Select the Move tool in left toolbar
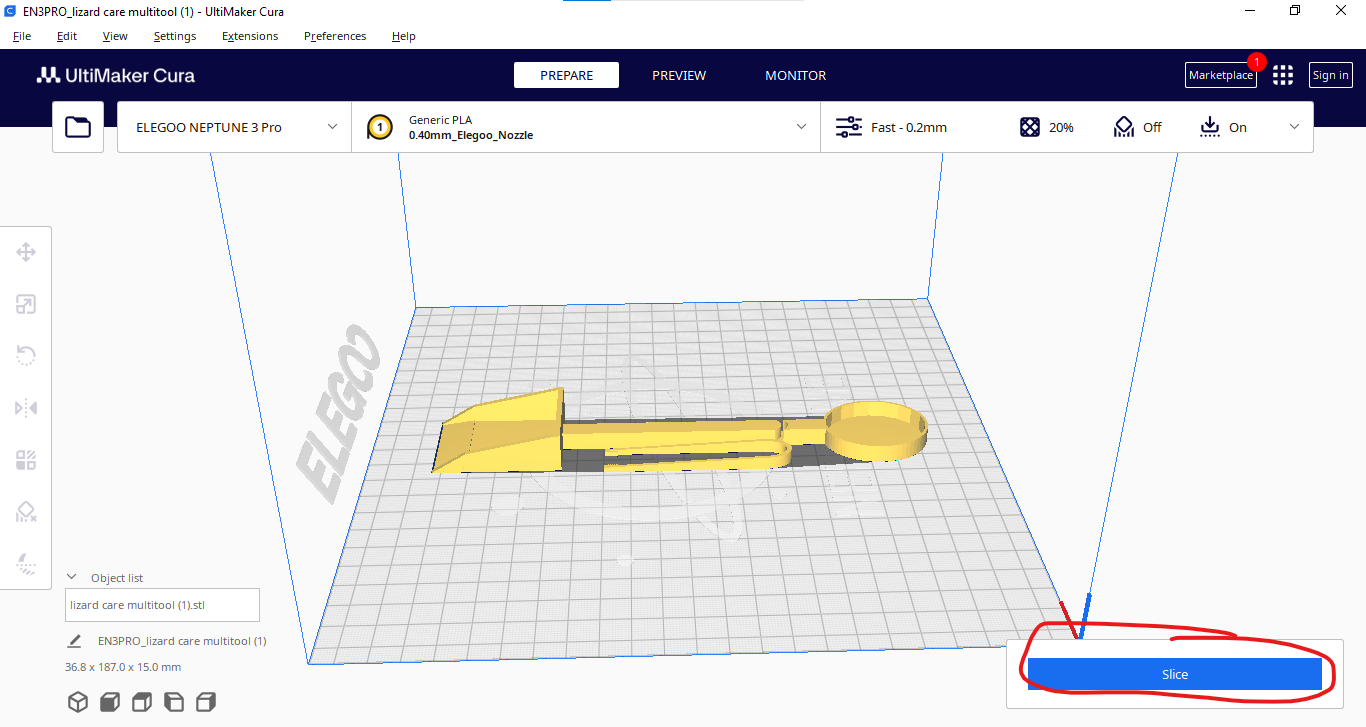This screenshot has height=727, width=1366. pos(26,252)
